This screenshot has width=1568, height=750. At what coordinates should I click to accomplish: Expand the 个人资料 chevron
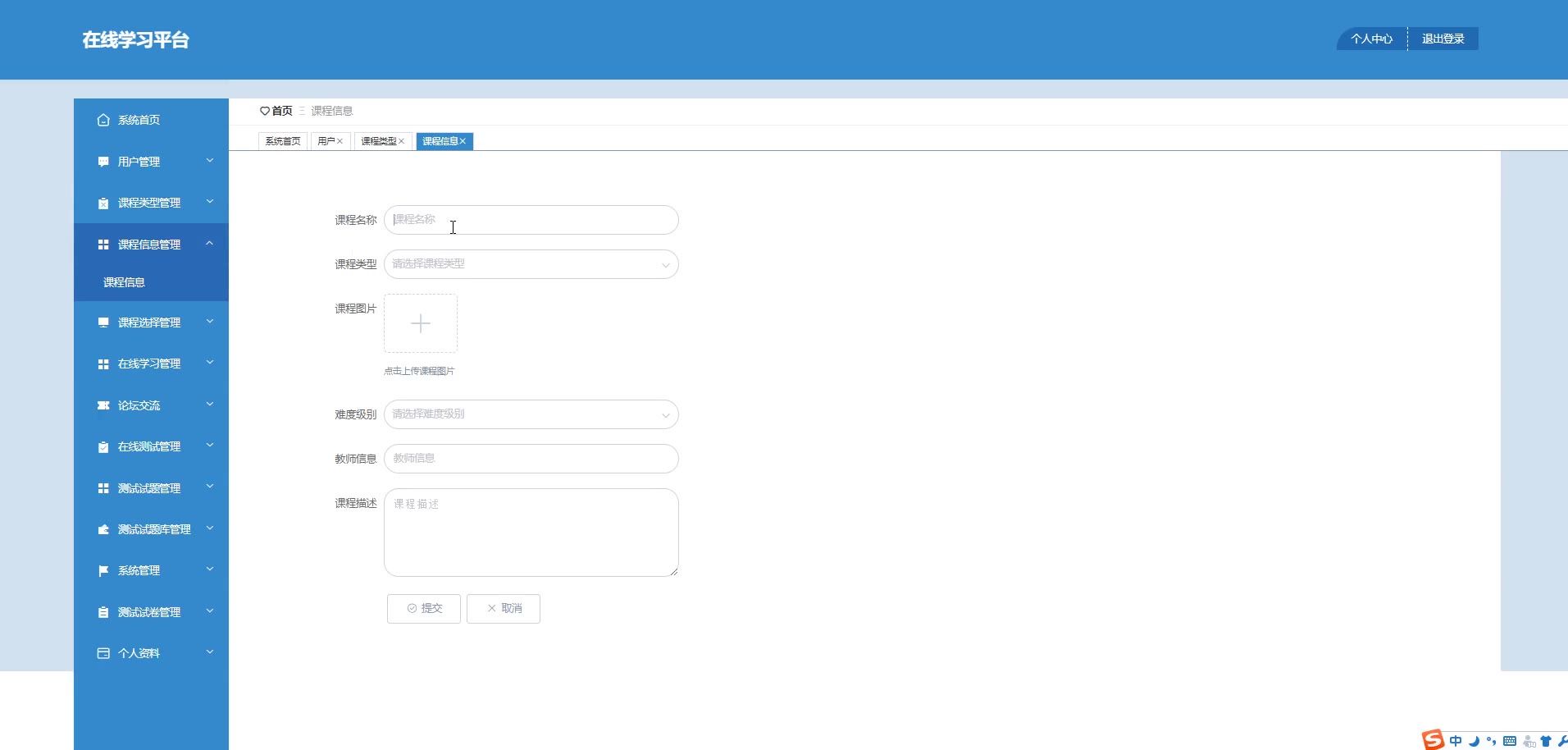[210, 652]
